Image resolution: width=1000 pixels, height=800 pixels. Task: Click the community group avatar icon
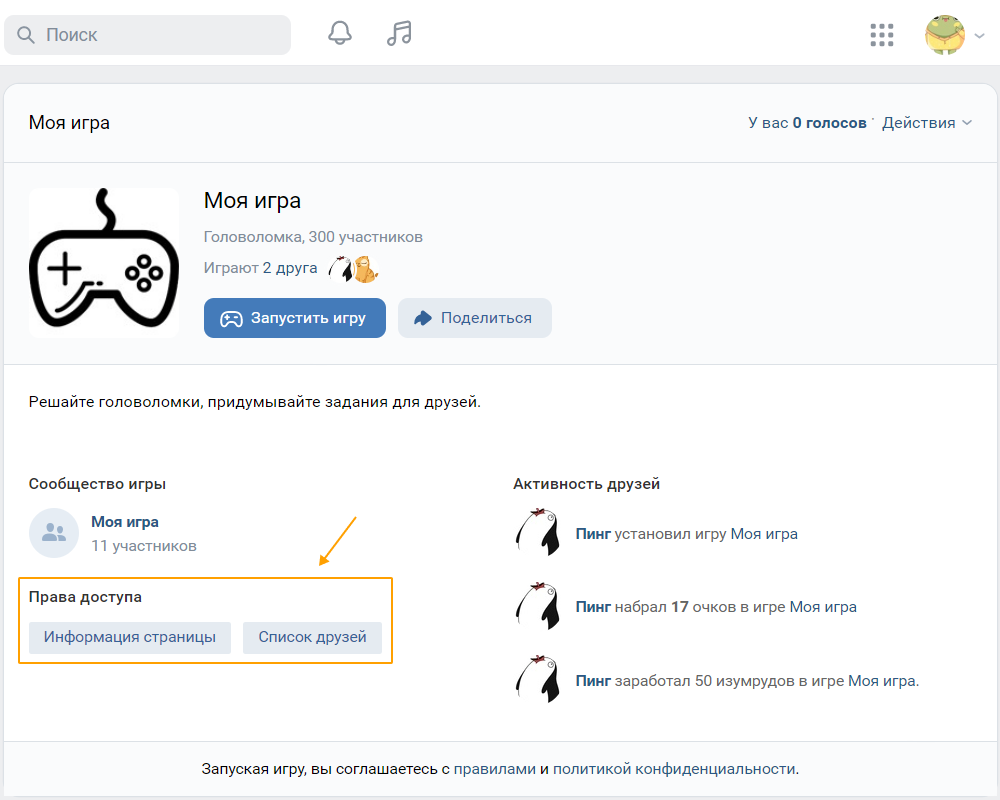tap(54, 533)
